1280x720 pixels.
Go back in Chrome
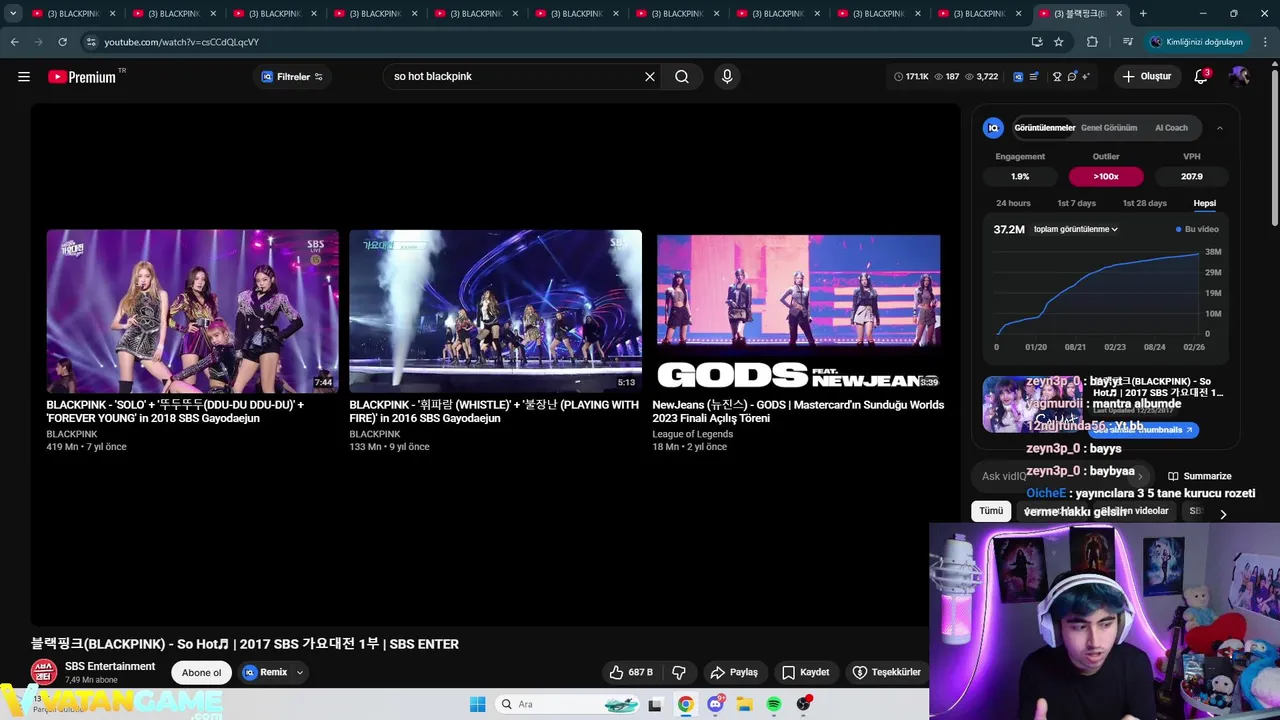(14, 42)
